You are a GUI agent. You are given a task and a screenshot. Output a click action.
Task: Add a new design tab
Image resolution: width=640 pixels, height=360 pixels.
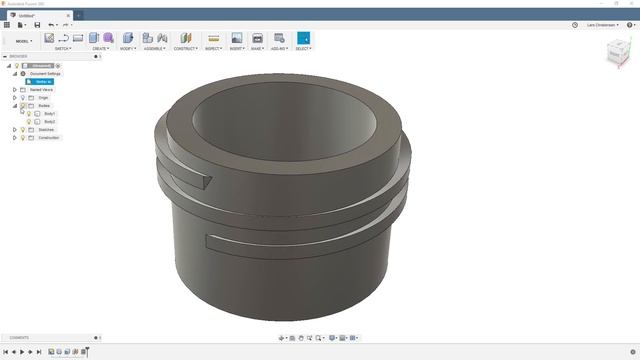coord(78,16)
